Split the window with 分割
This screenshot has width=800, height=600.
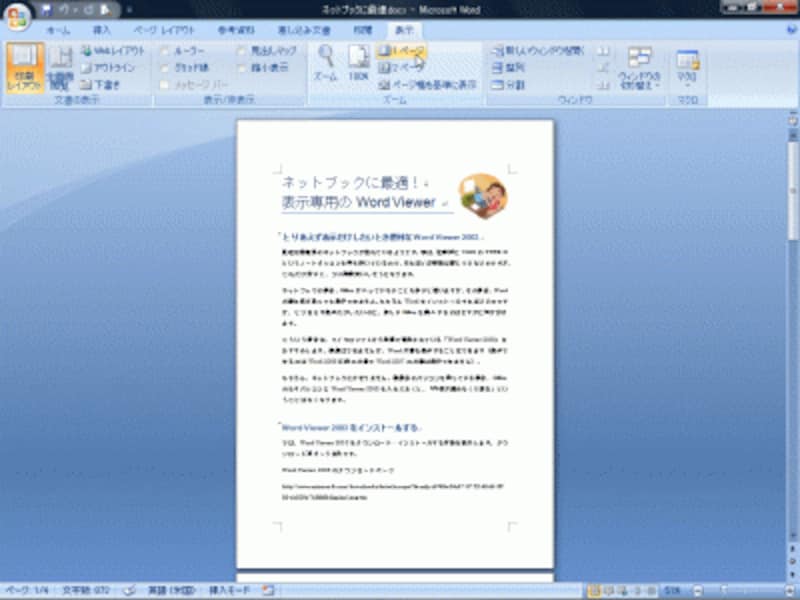(508, 84)
